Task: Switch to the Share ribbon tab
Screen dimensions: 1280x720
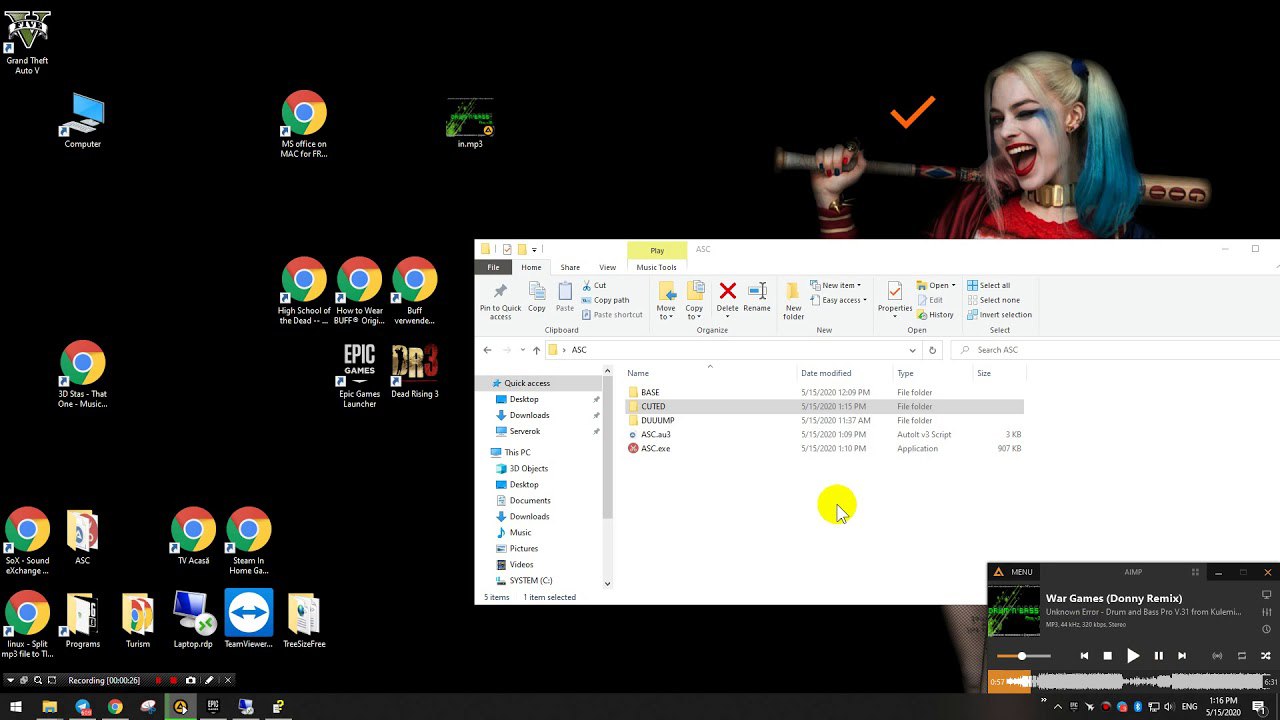Action: coord(570,267)
